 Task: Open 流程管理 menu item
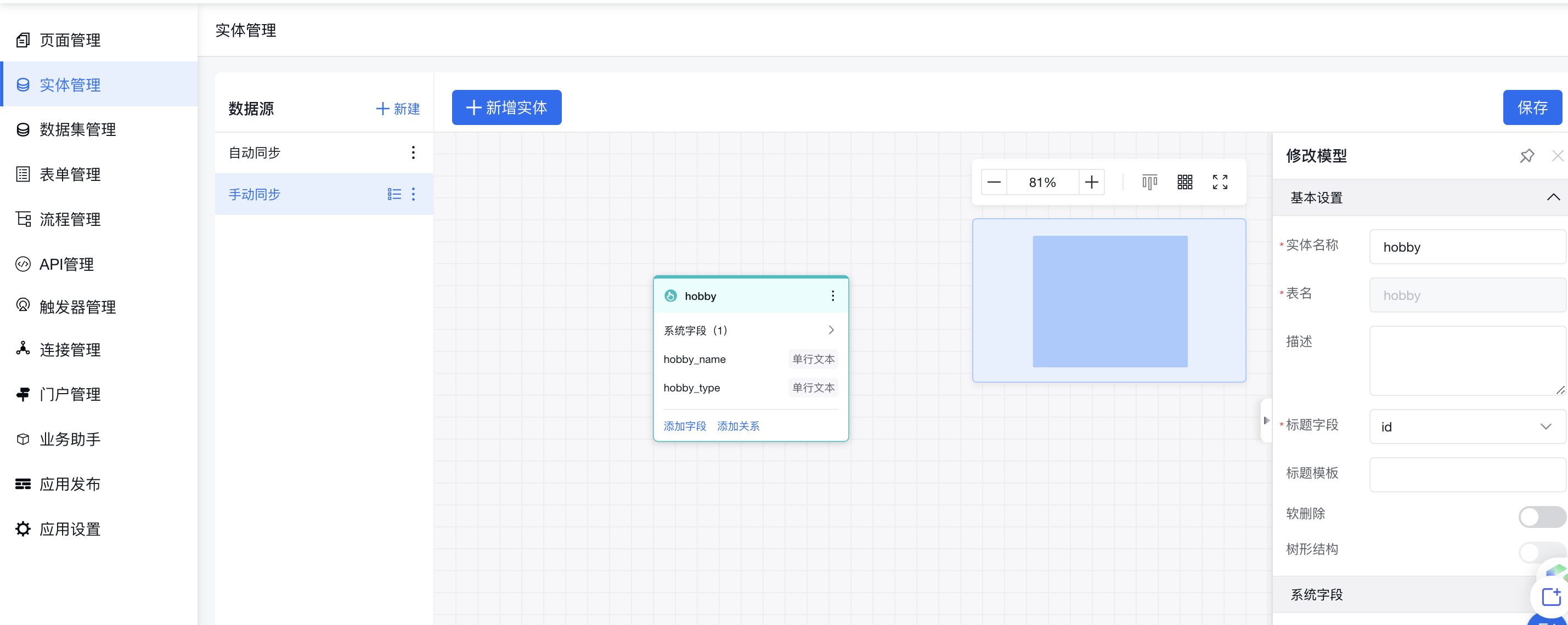(99, 219)
